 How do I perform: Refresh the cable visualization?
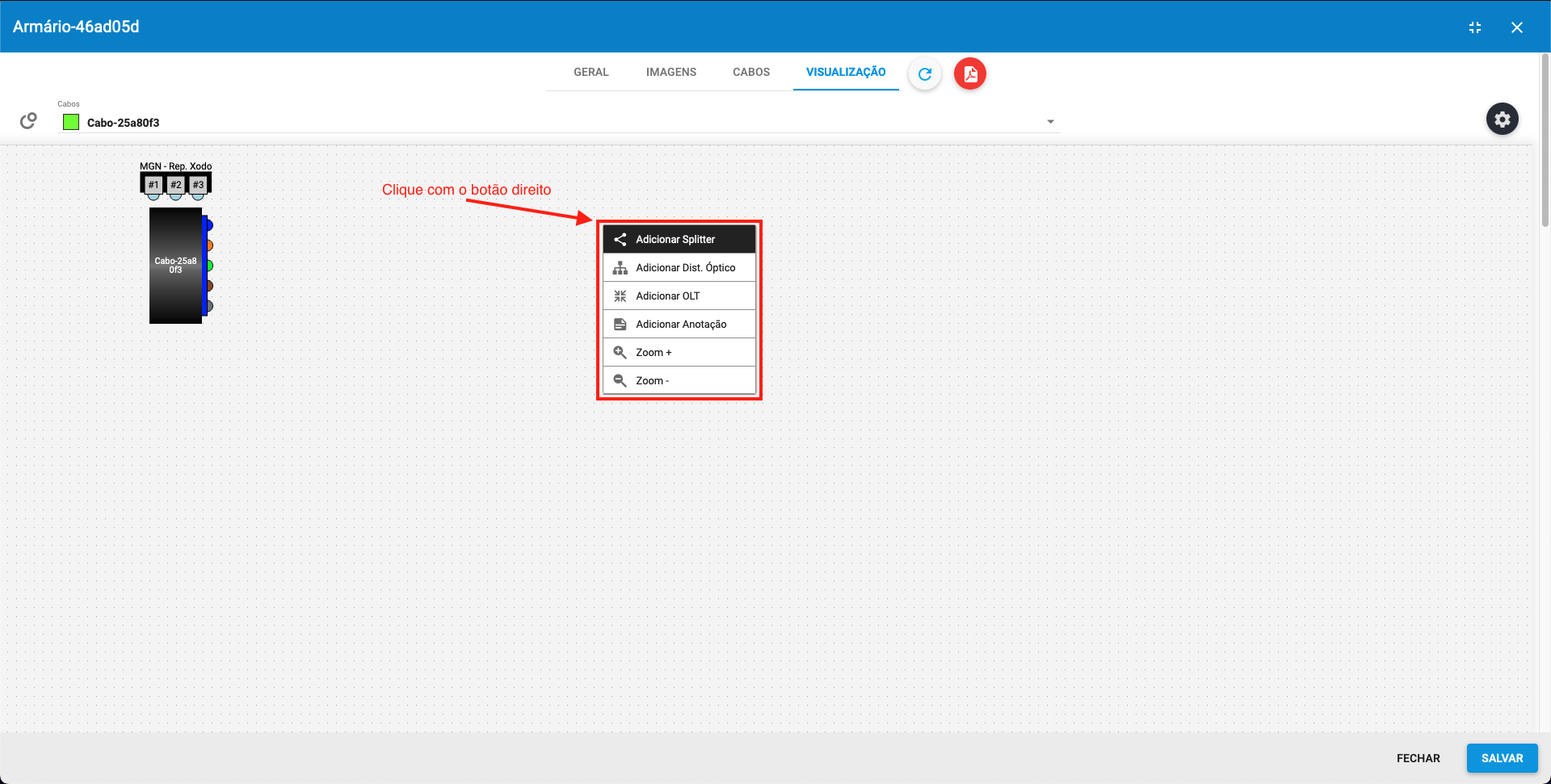click(924, 73)
